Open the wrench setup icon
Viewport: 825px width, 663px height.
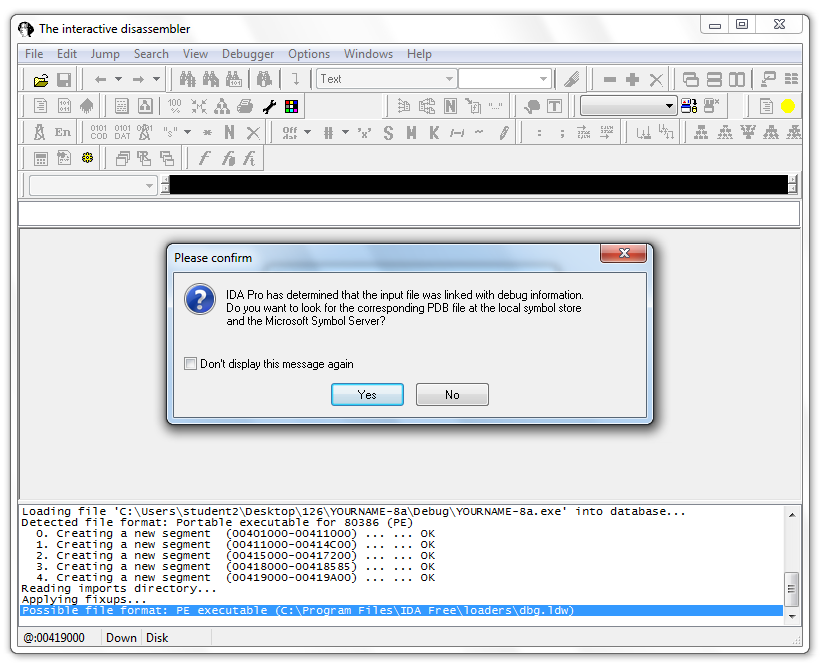[269, 107]
